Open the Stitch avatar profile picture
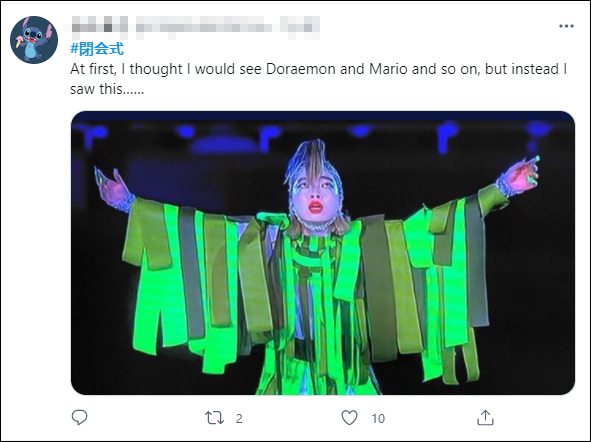This screenshot has height=442, width=591. coord(34,40)
